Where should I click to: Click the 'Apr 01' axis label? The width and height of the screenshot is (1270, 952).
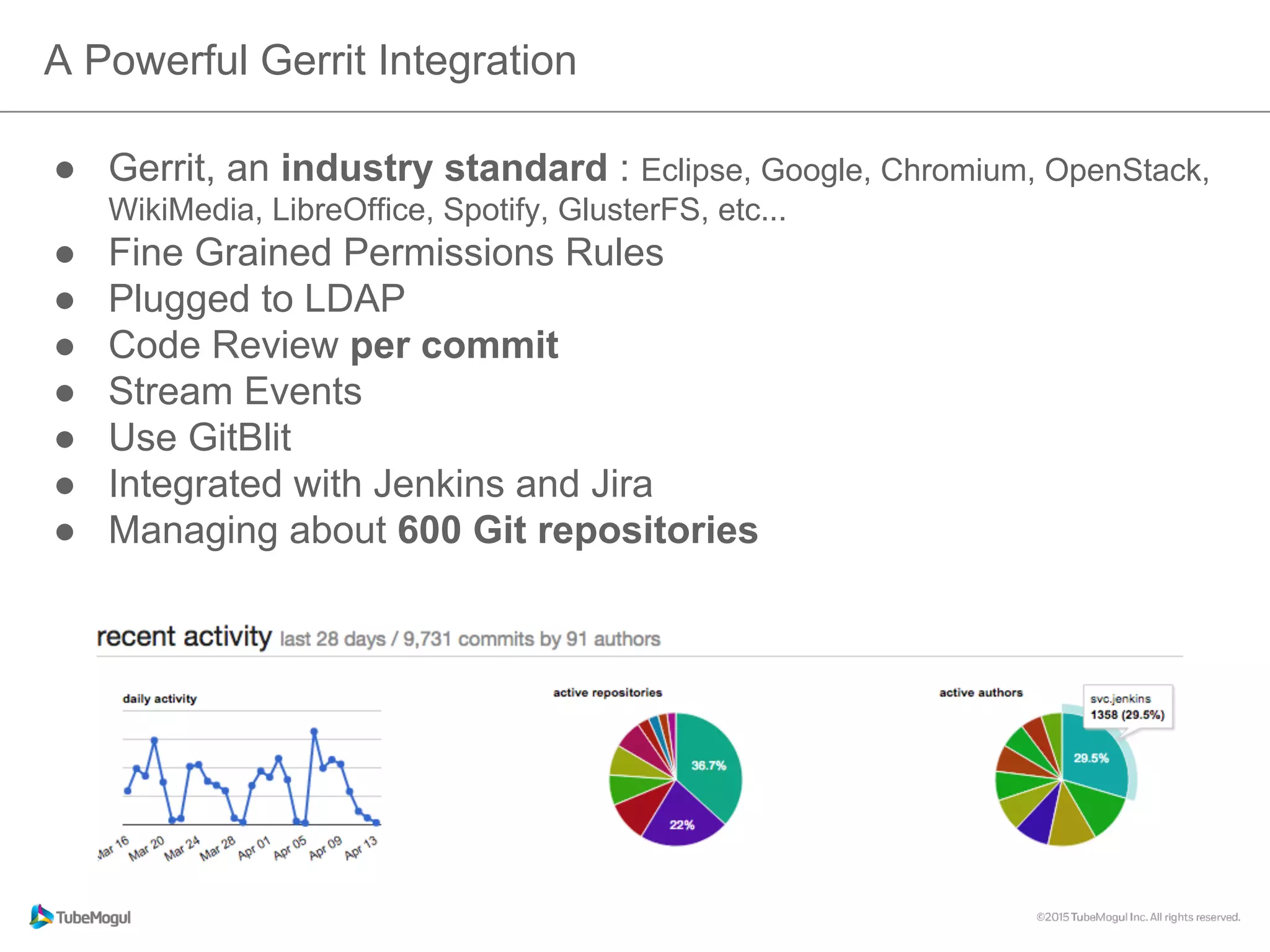(x=254, y=848)
